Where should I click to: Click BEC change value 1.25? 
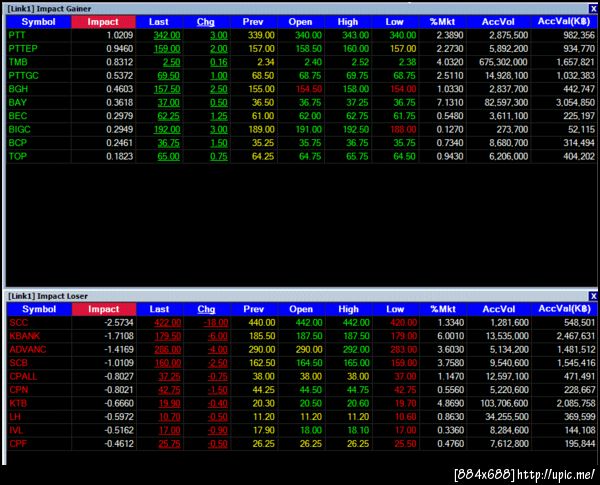pyautogui.click(x=219, y=116)
